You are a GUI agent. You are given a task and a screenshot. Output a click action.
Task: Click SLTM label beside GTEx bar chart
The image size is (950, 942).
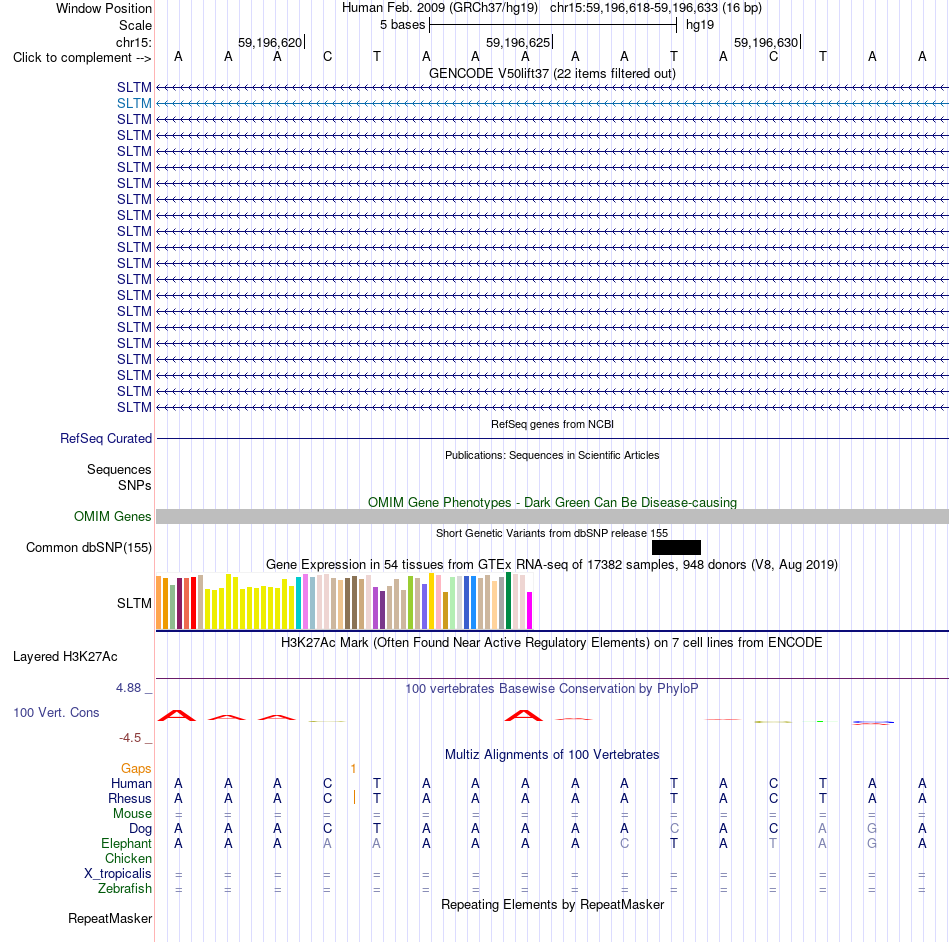pyautogui.click(x=134, y=603)
